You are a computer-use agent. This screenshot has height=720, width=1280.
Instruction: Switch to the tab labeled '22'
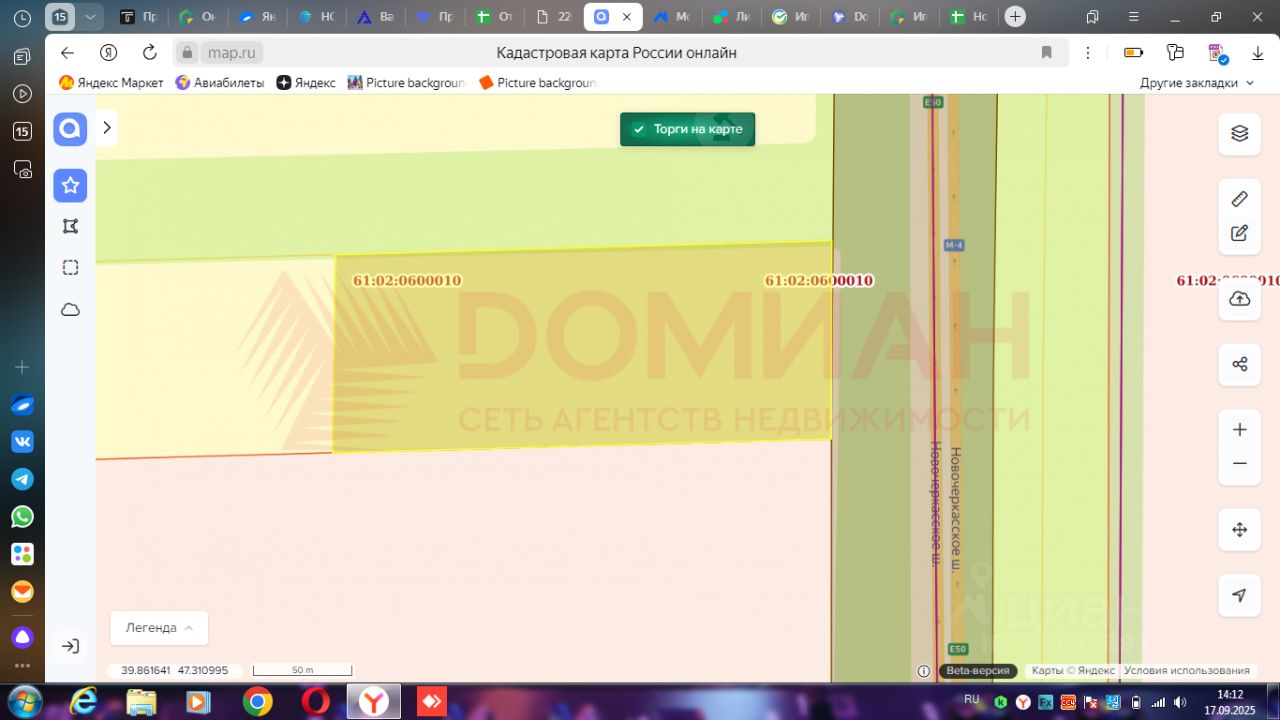click(x=553, y=17)
